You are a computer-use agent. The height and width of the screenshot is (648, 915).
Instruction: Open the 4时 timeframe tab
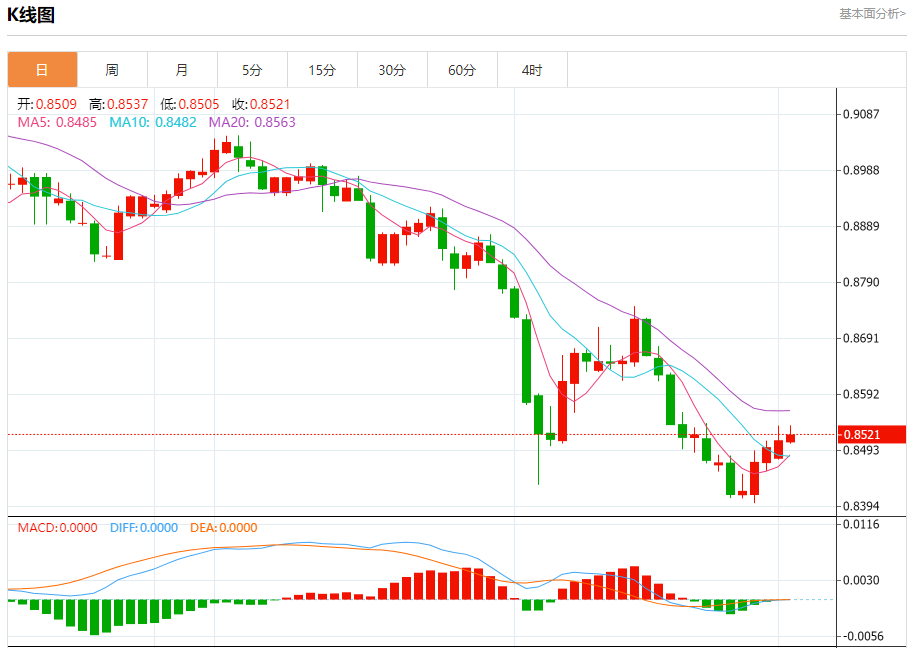532,70
